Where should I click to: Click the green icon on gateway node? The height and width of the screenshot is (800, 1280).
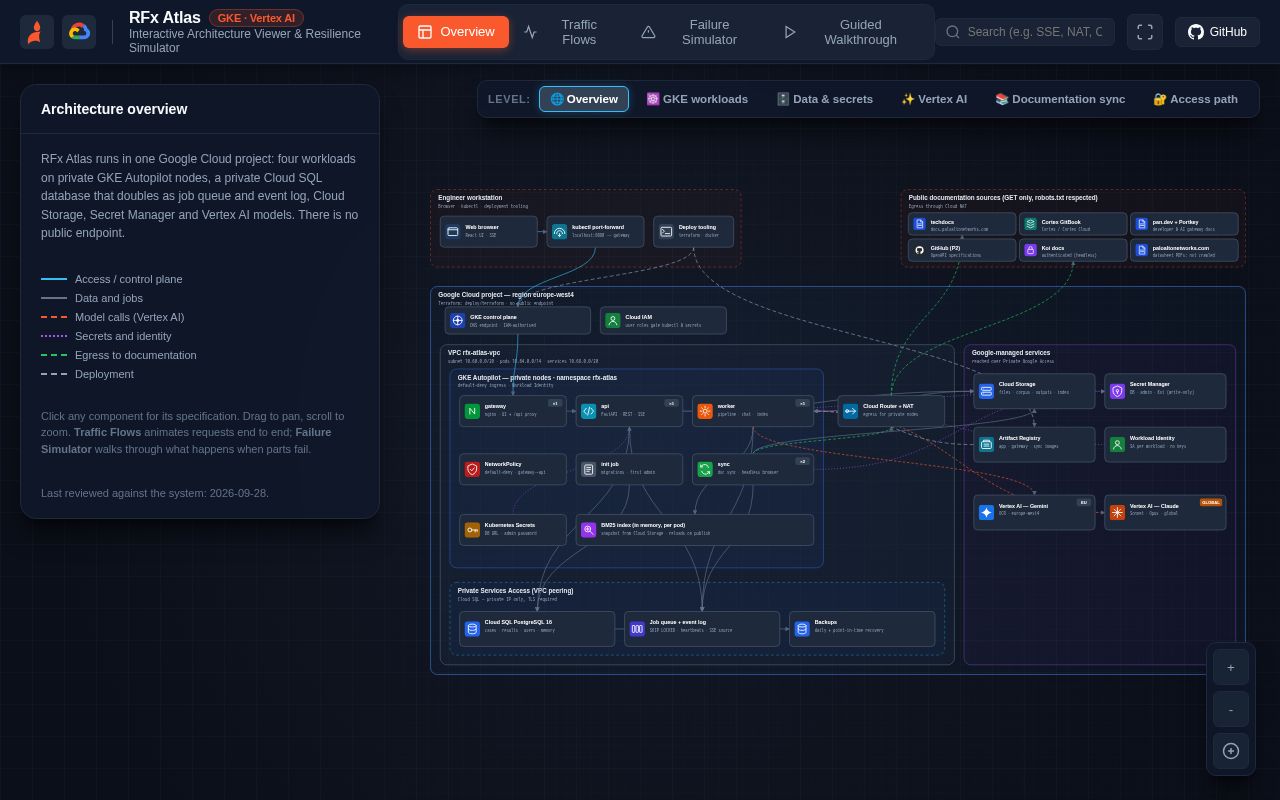tap(472, 411)
